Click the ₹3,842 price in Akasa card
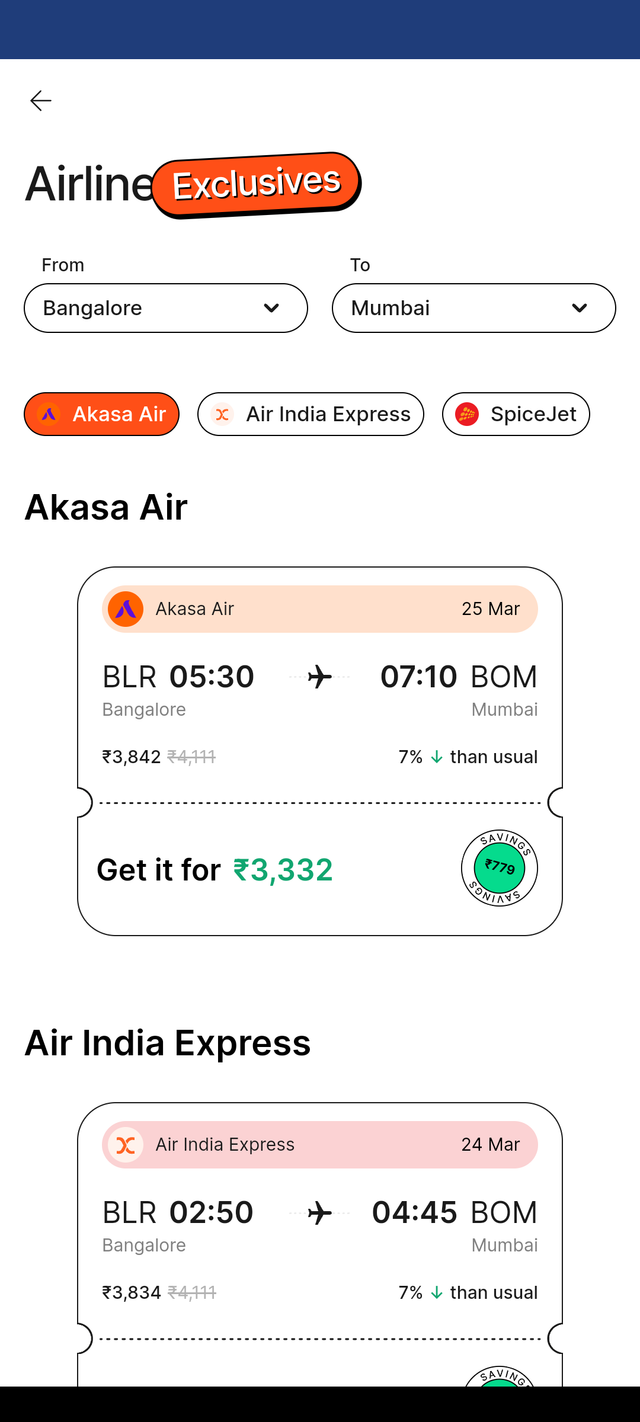Image resolution: width=640 pixels, height=1422 pixels. coord(131,757)
